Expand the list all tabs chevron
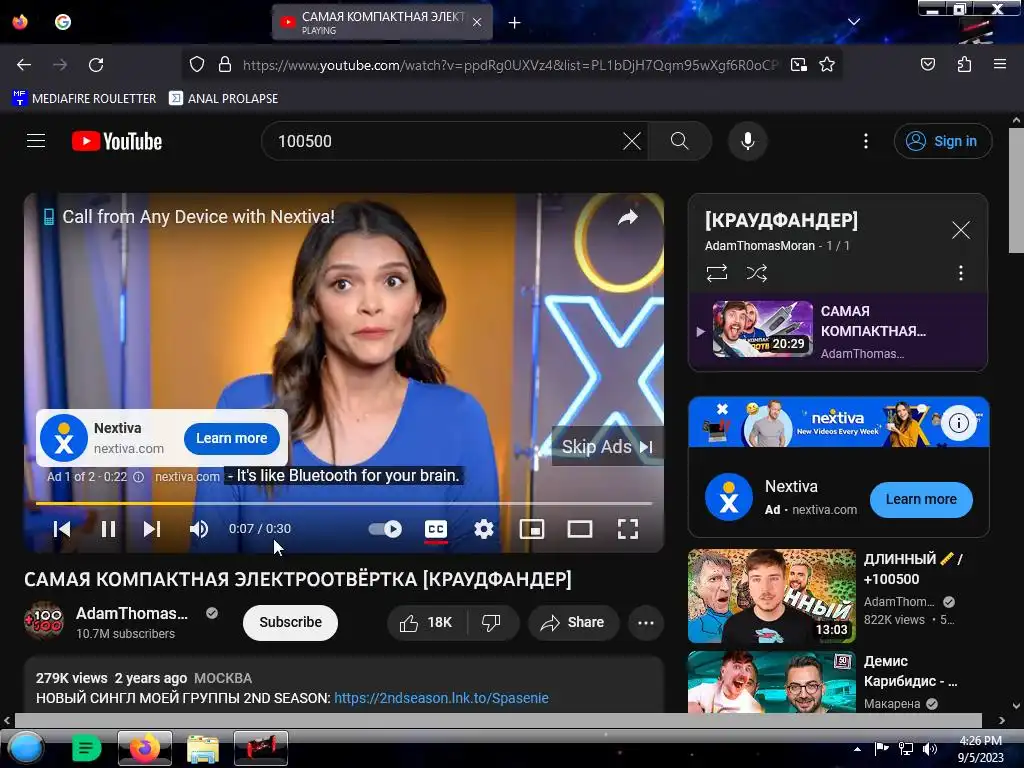The height and width of the screenshot is (768, 1024). 854,22
